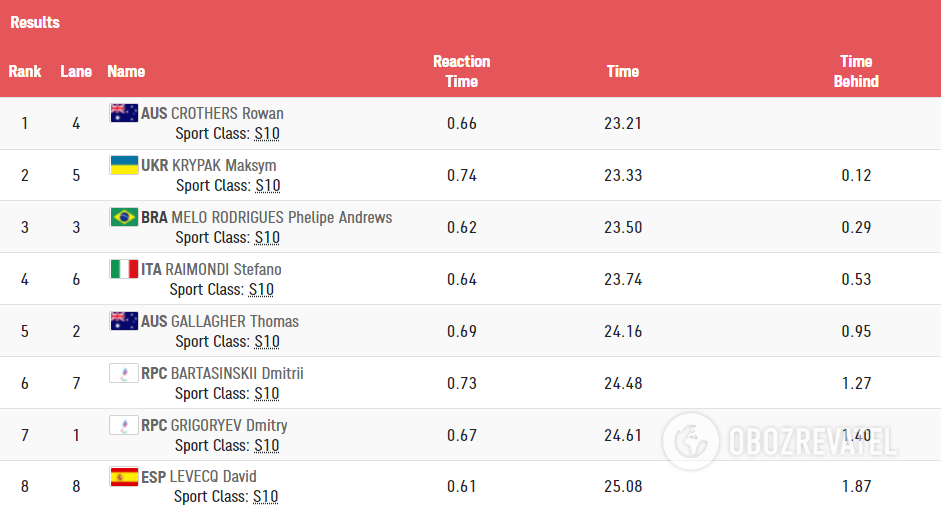Screen dimensions: 941x512
Task: Click the RPC emblem beside BARTASINSKII Dmitrii
Action: 124,373
